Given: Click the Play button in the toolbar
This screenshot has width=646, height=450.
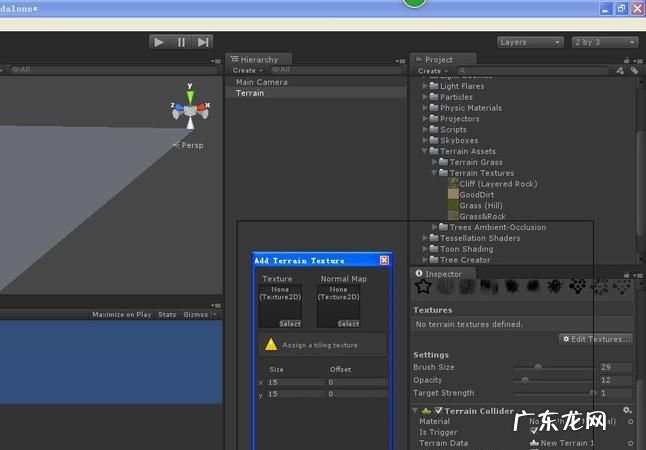Looking at the screenshot, I should pyautogui.click(x=159, y=42).
